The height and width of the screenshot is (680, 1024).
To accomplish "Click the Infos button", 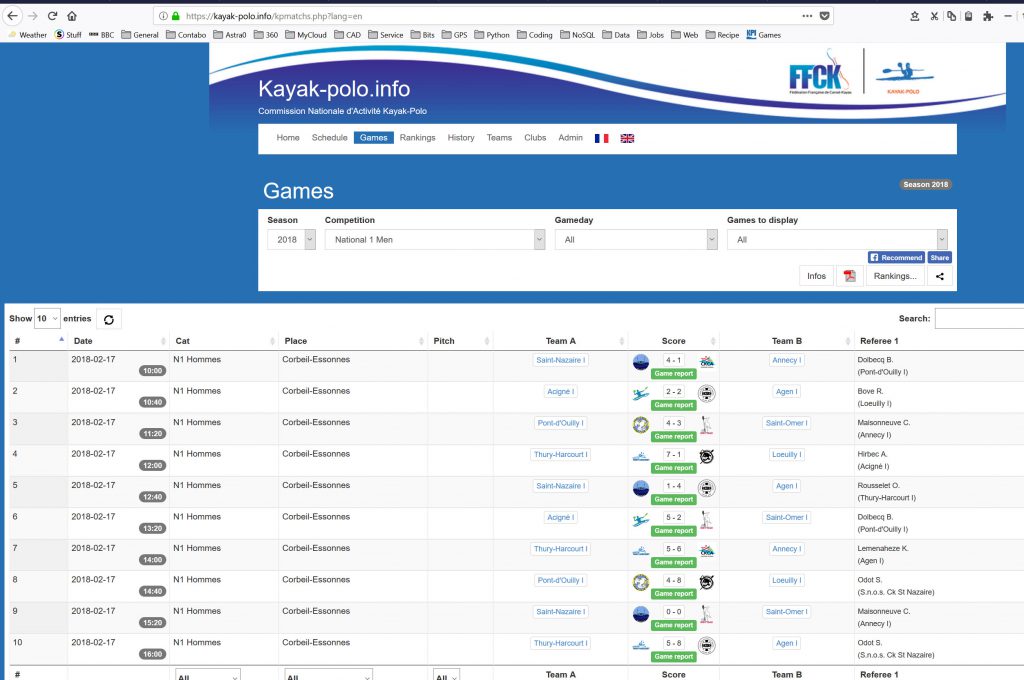I will [x=816, y=276].
